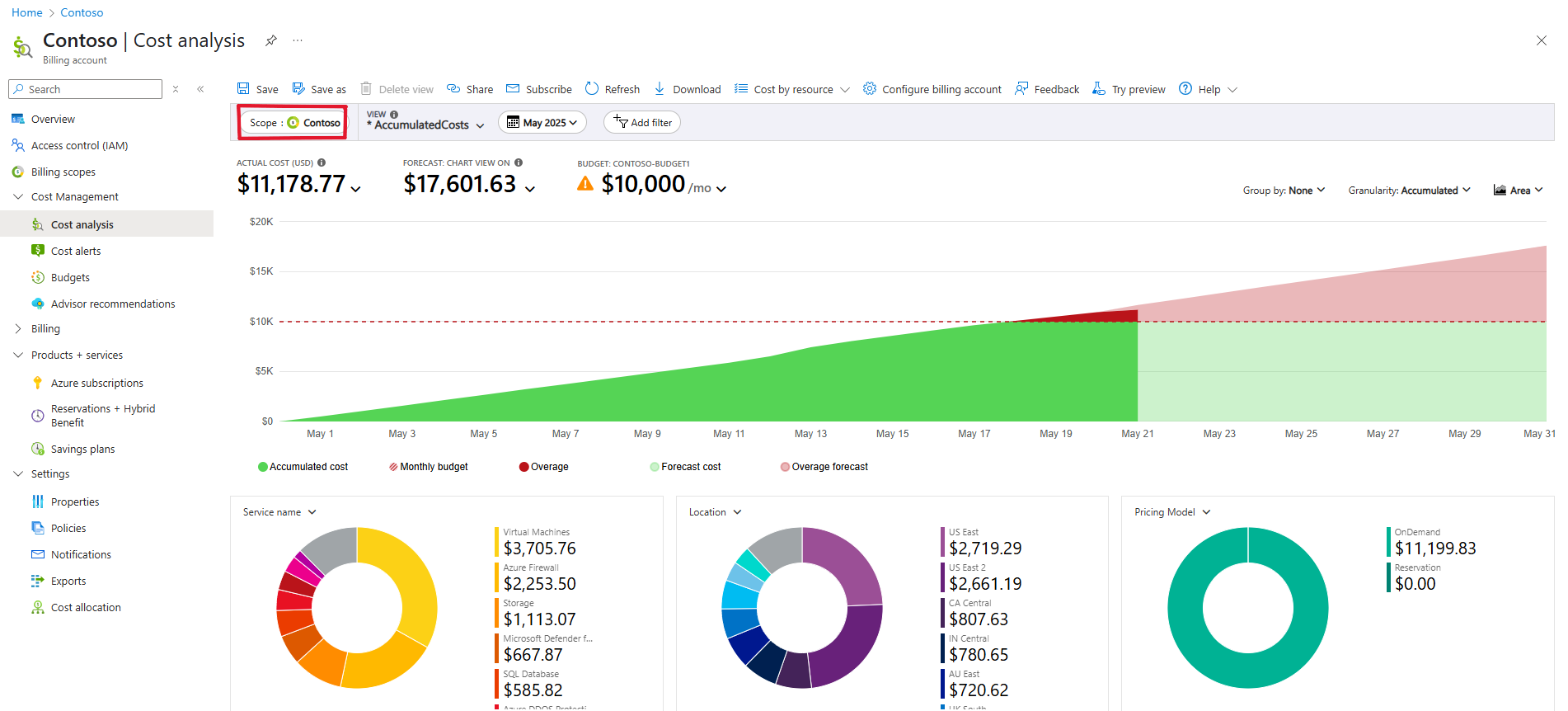Click the Add filter button
The height and width of the screenshot is (711, 1568).
tap(642, 123)
